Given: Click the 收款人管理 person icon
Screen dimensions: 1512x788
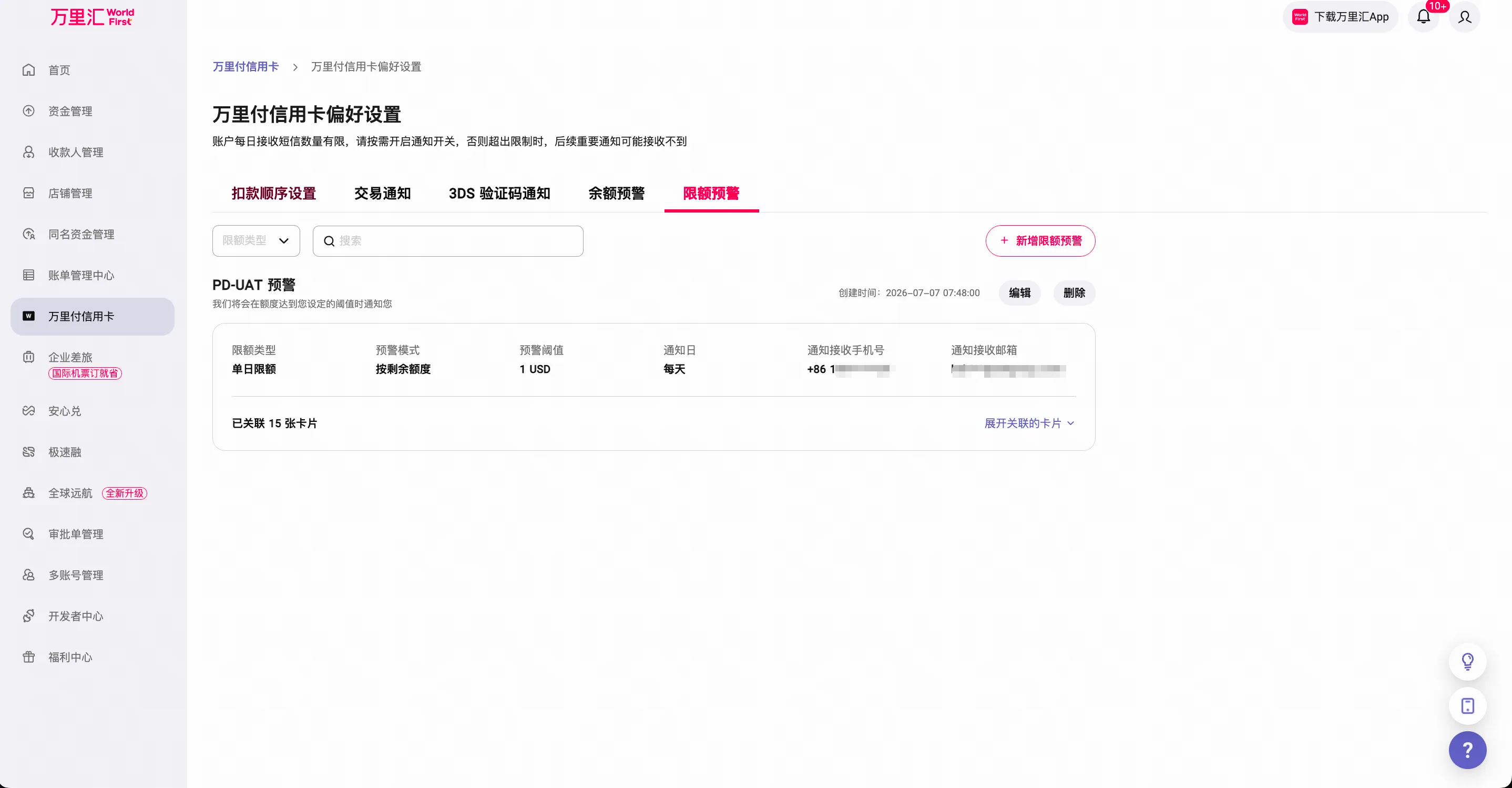Looking at the screenshot, I should click(29, 152).
